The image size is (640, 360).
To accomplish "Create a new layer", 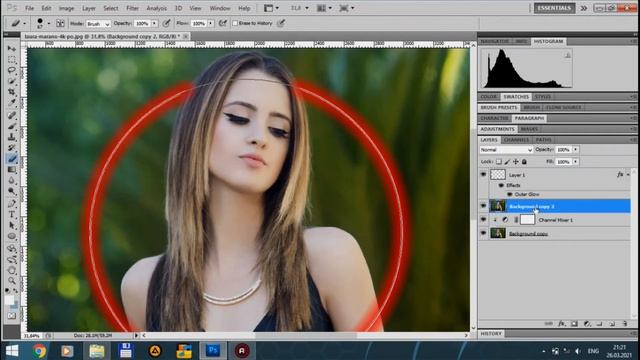I will point(612,324).
